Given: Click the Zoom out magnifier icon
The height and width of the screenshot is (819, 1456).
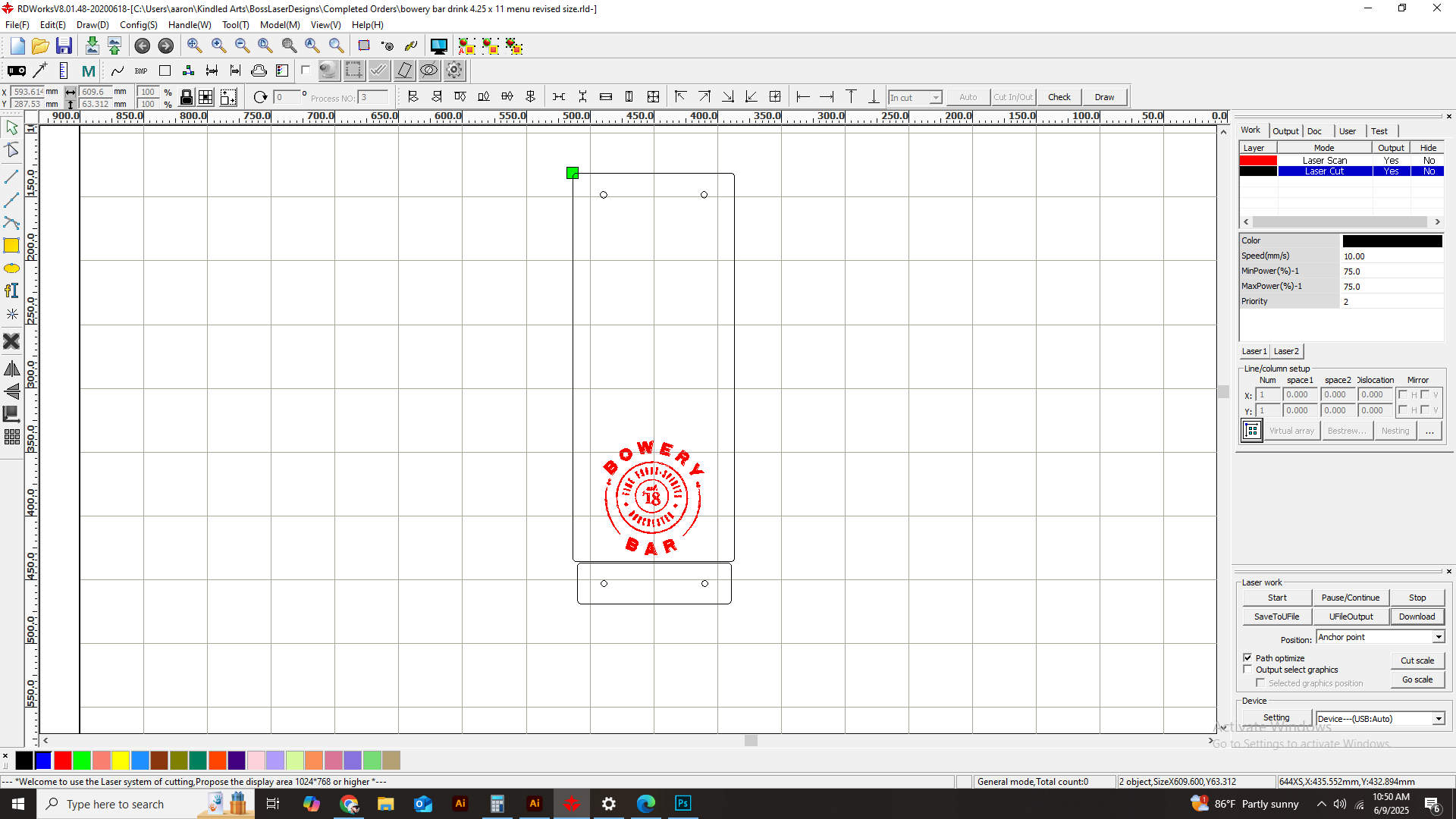Looking at the screenshot, I should click(x=242, y=46).
